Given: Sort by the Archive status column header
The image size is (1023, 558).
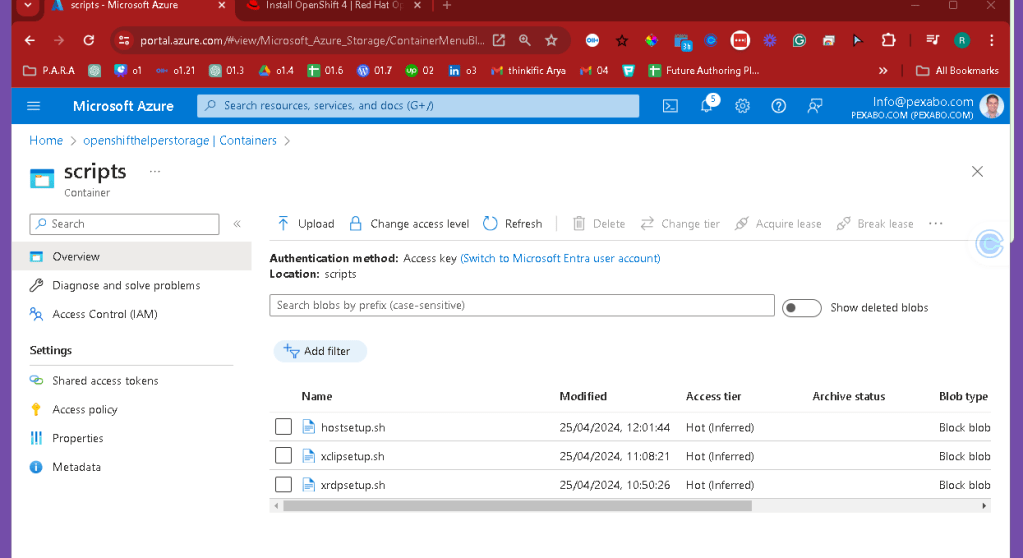Looking at the screenshot, I should point(848,396).
